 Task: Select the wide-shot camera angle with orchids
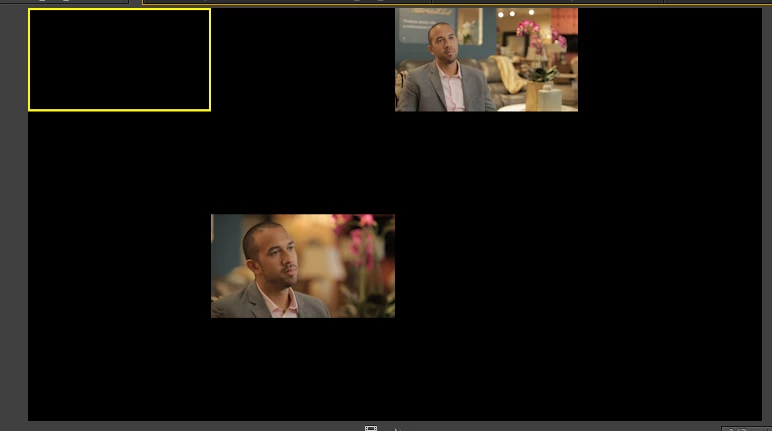tap(486, 60)
